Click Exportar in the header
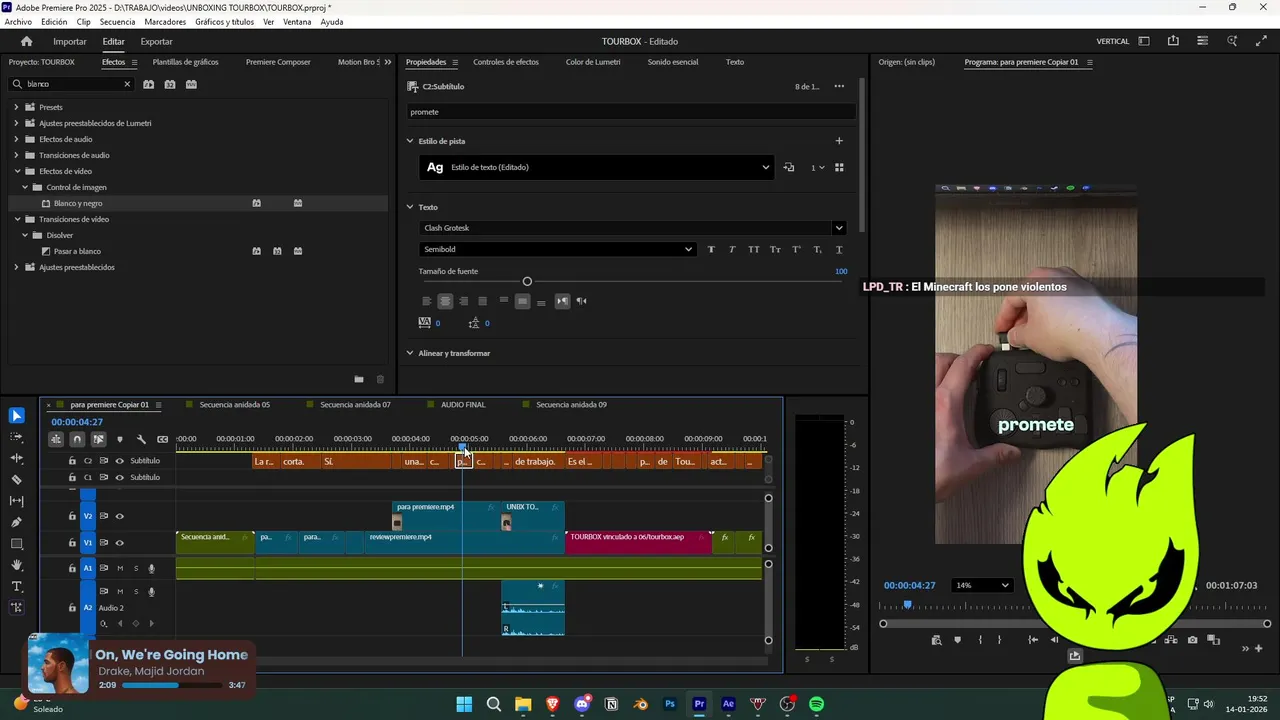This screenshot has width=1280, height=720. (x=156, y=41)
